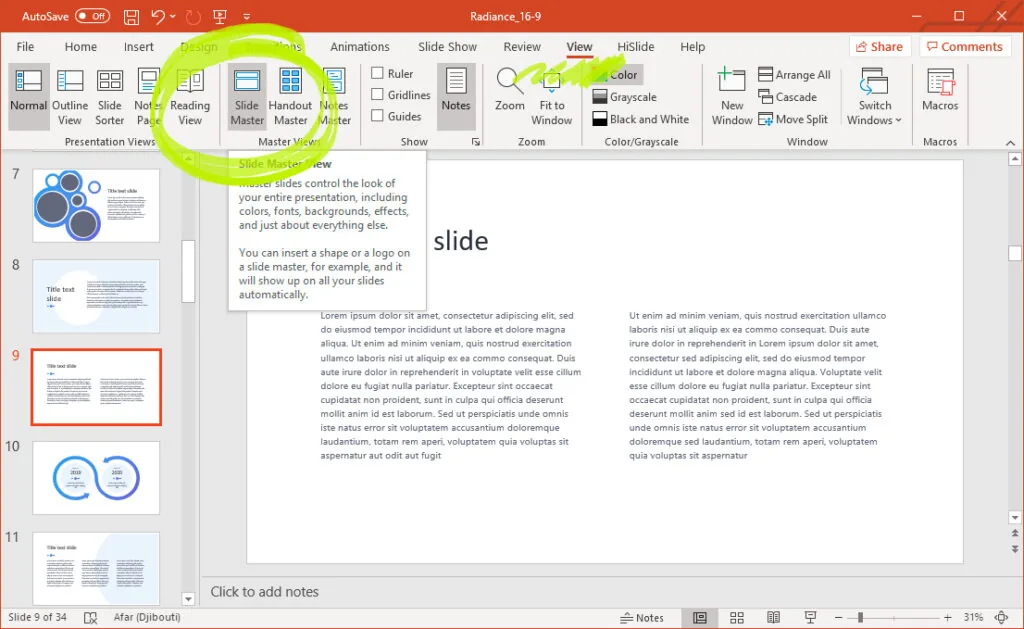Click the zoom slider handle

coord(861,617)
